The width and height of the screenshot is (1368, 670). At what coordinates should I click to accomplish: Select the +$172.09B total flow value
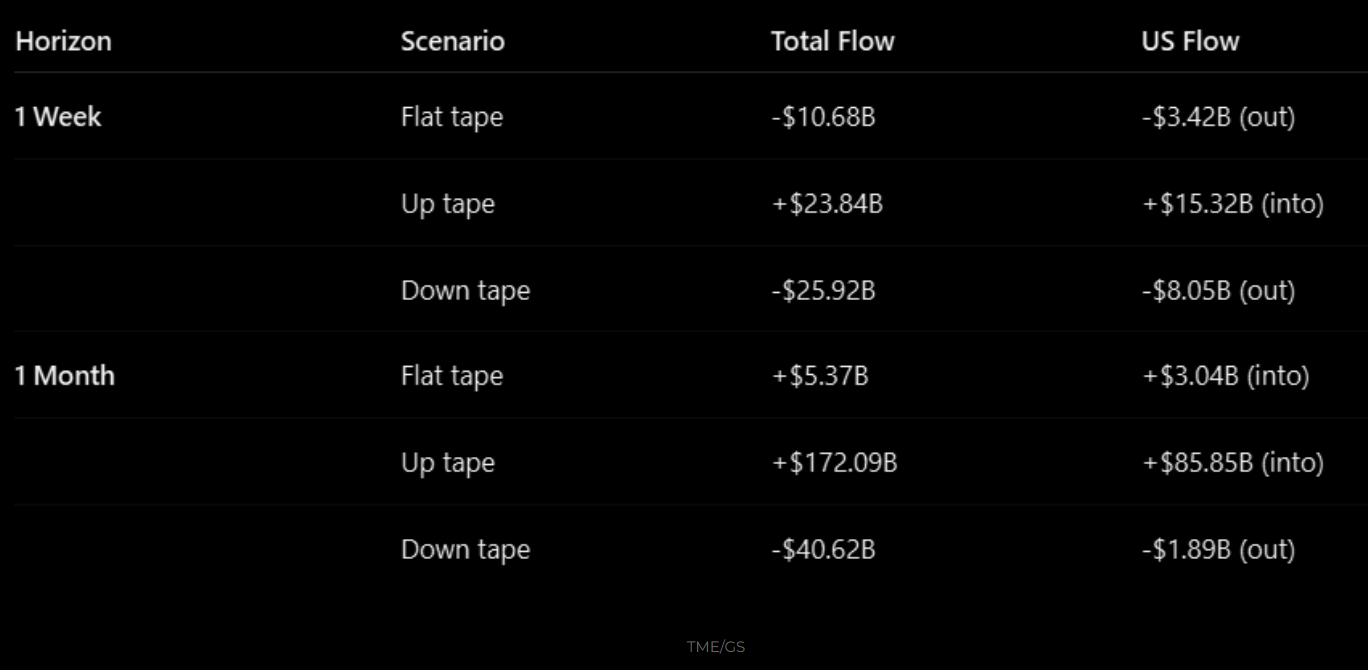834,463
